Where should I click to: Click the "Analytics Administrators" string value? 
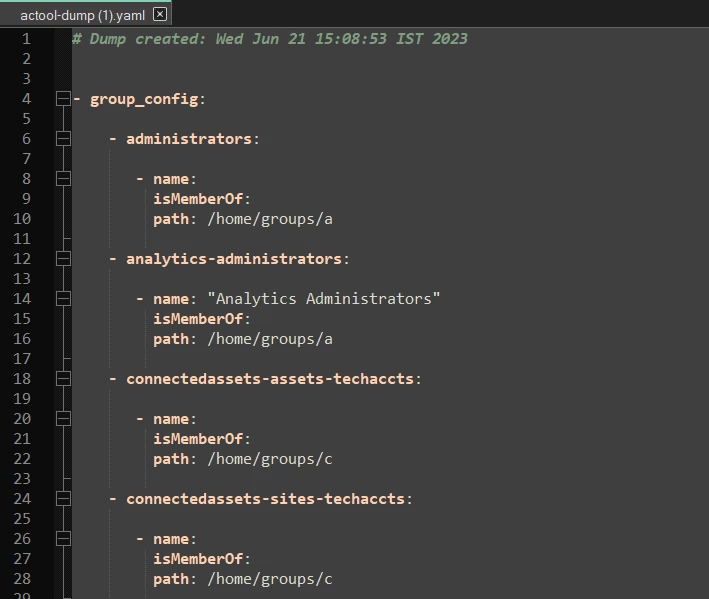point(324,299)
